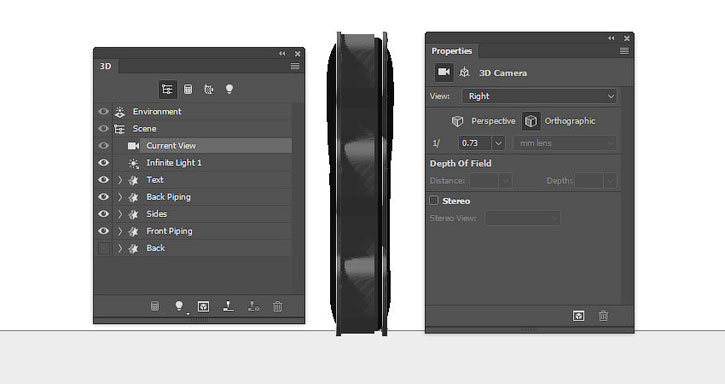Select the Properties tab
Screen dimensions: 725x384
tap(451, 51)
